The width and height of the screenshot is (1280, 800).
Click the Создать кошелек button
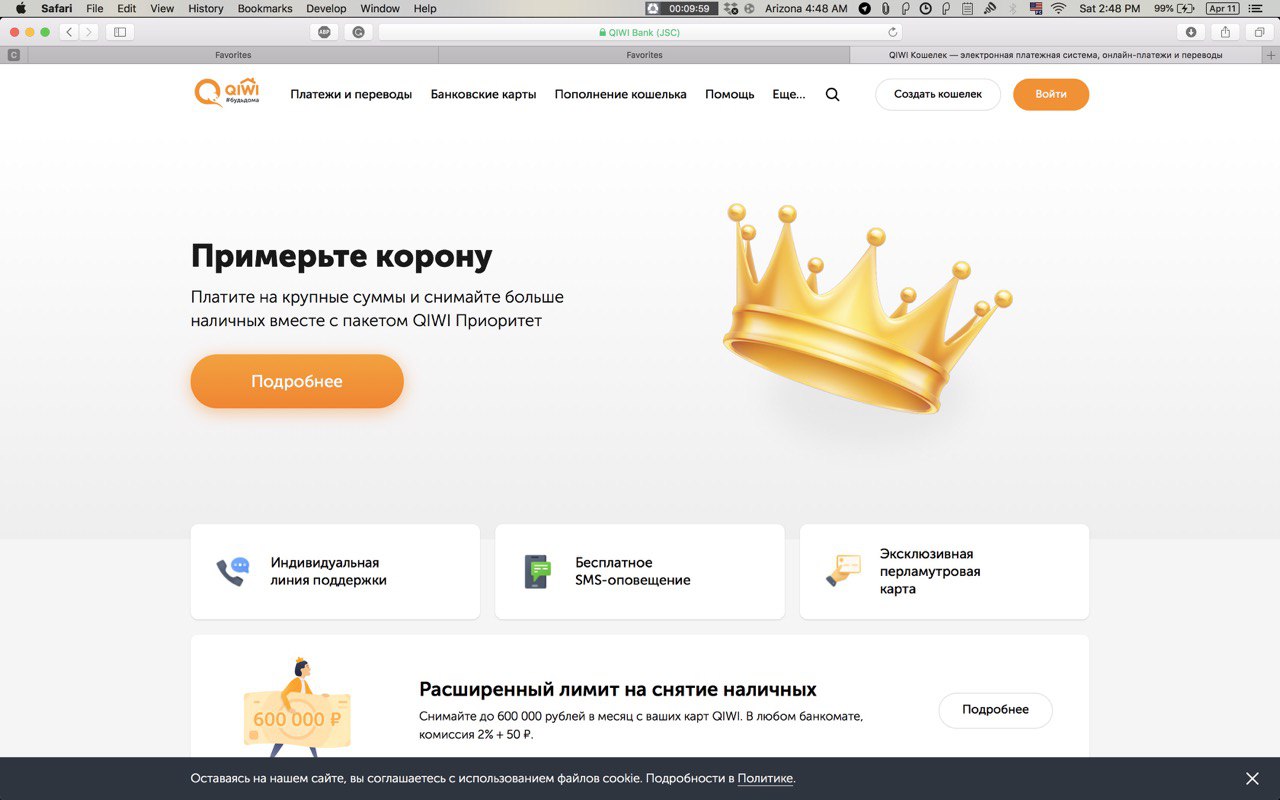coord(938,94)
